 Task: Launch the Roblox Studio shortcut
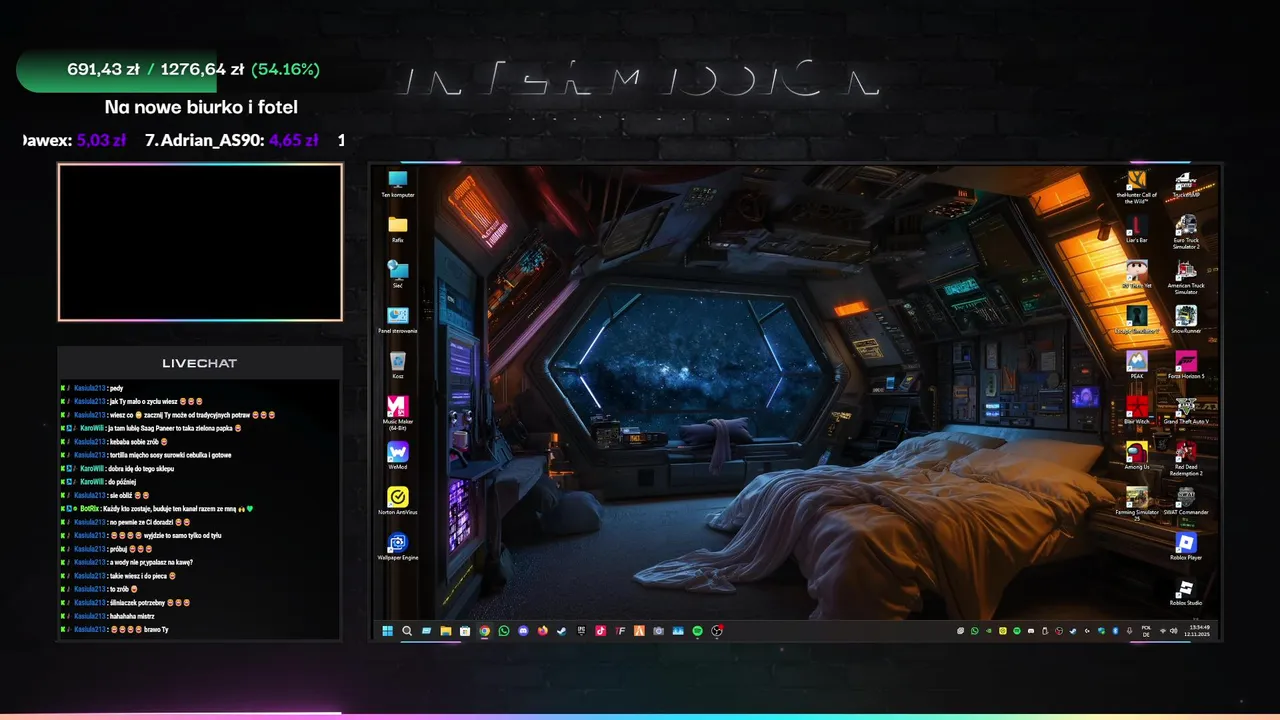click(x=1186, y=592)
